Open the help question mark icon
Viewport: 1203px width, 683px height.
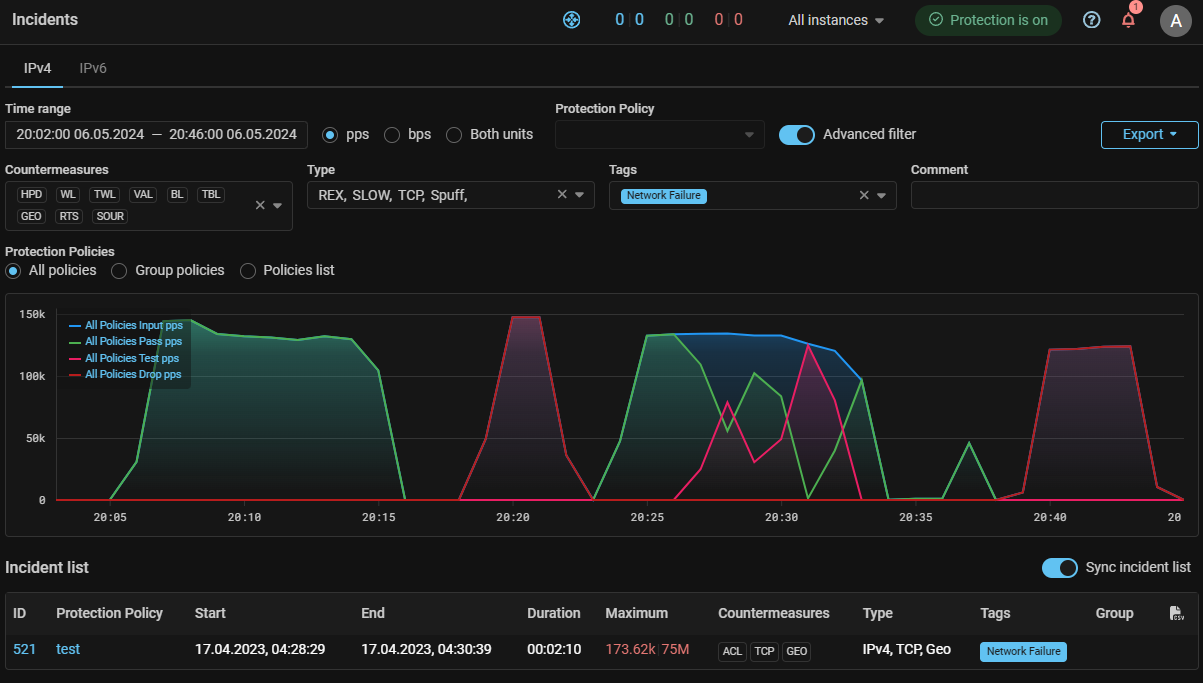click(x=1092, y=20)
